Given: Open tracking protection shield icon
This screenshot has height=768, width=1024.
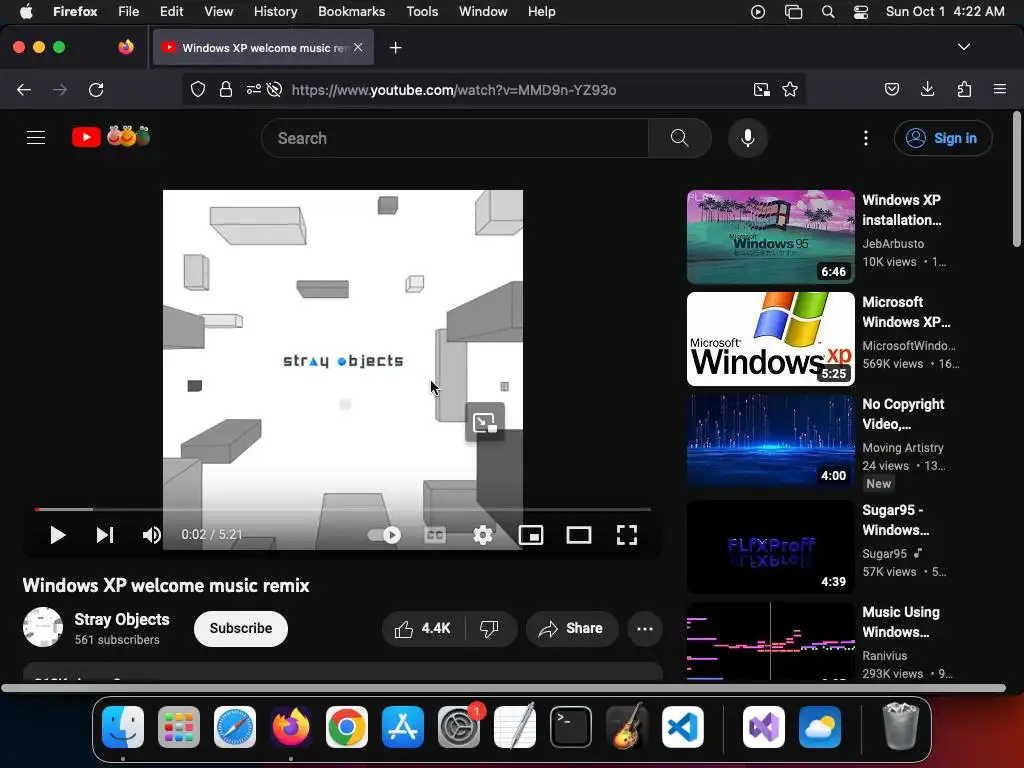Looking at the screenshot, I should [198, 89].
